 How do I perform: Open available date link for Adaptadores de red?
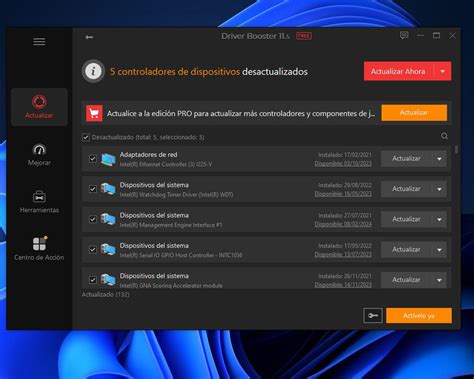tap(343, 164)
